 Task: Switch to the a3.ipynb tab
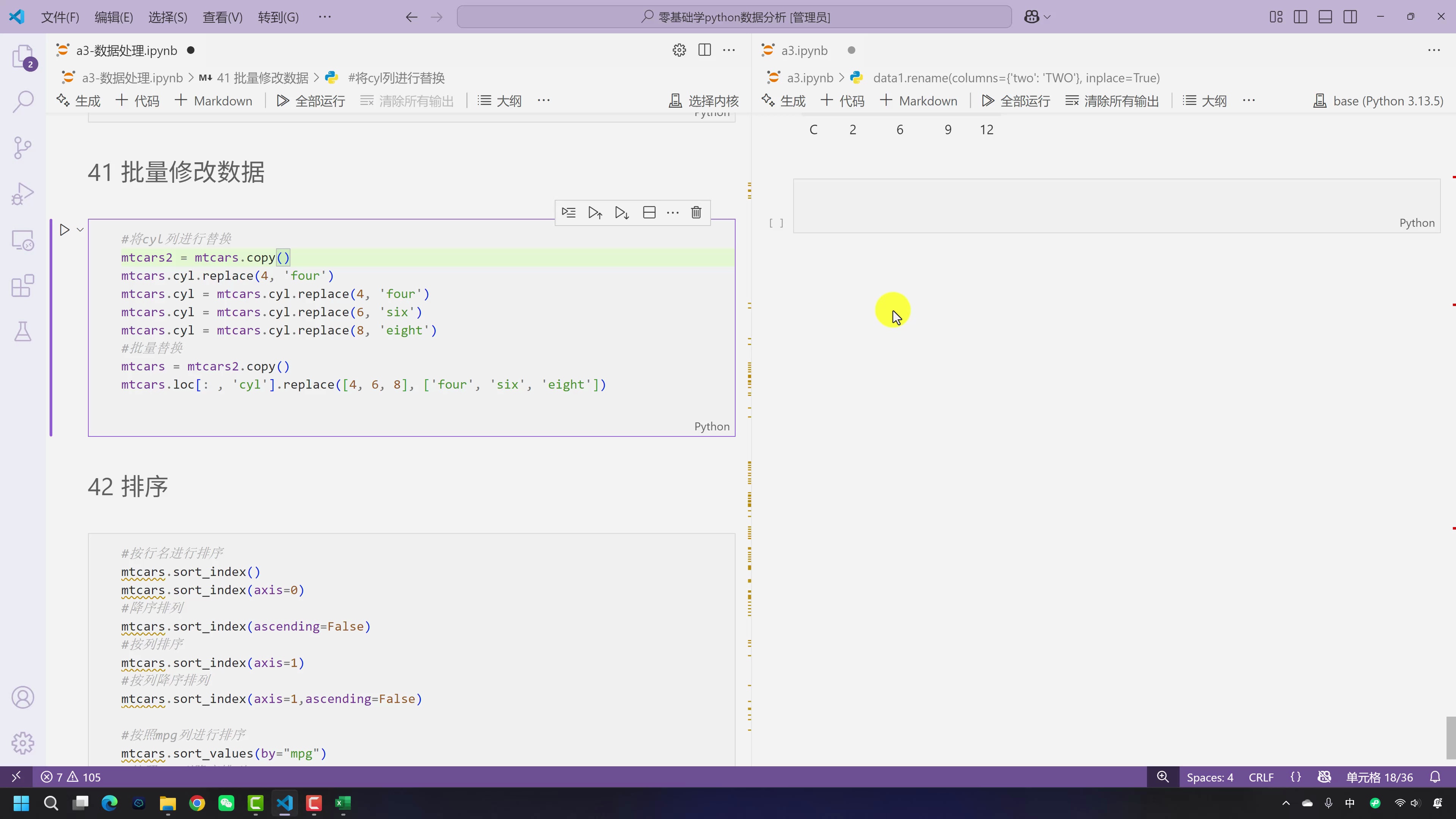click(x=804, y=50)
